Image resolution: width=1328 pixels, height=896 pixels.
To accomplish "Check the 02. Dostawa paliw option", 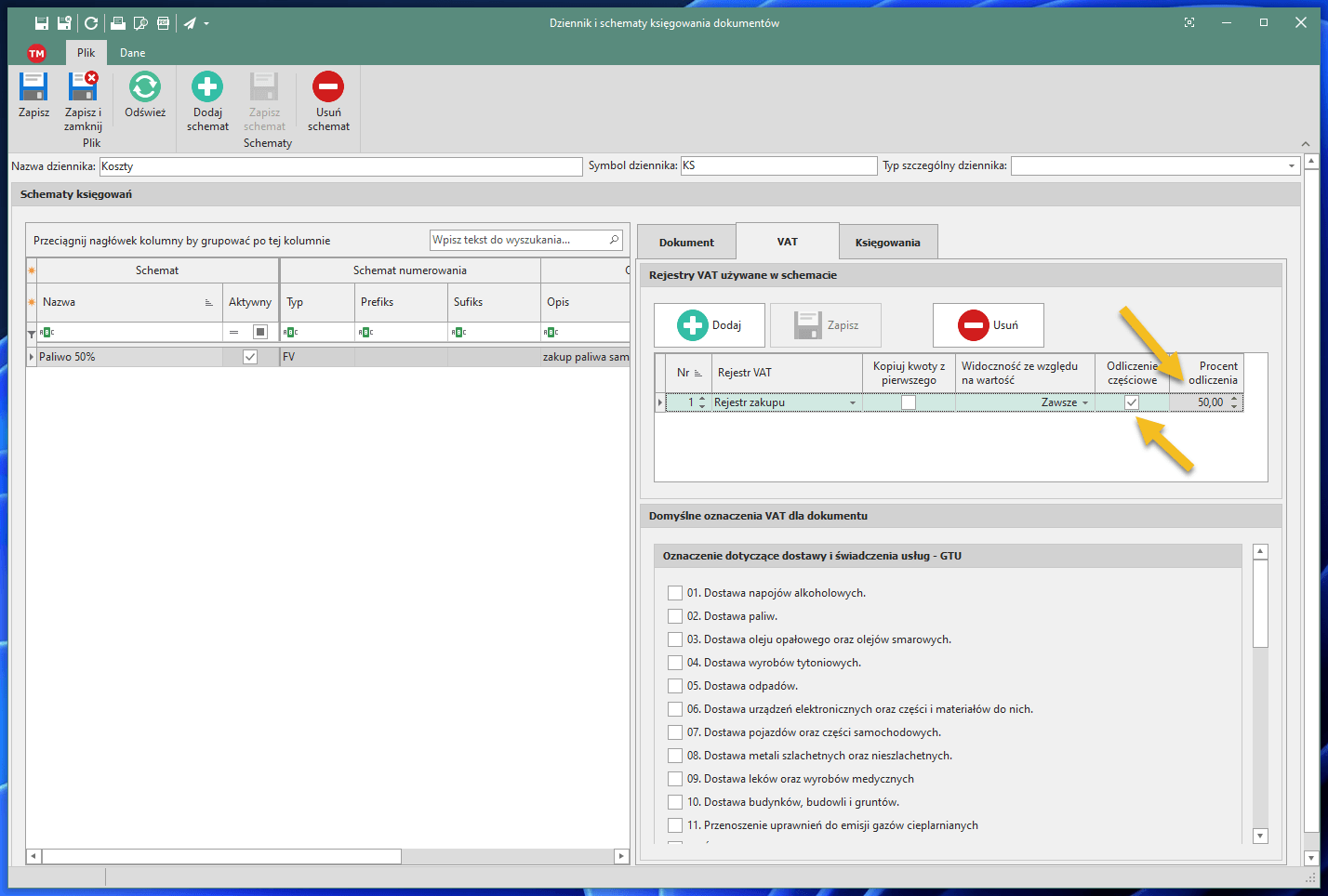I will point(675,616).
